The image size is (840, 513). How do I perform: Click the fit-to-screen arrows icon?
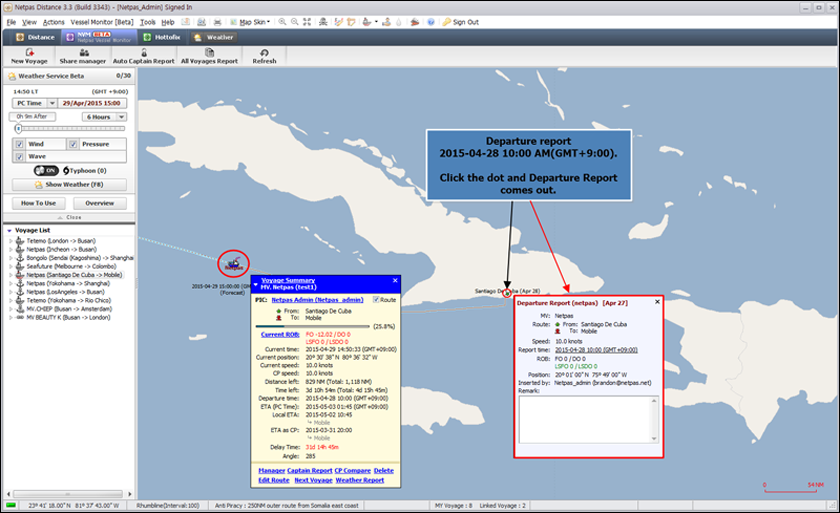click(307, 22)
